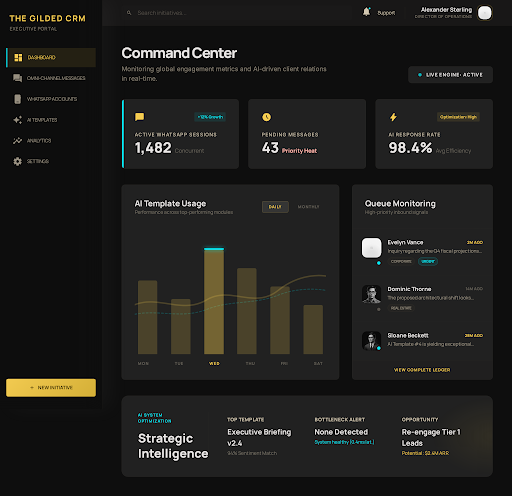
Task: Select the Monday bar in the chart
Action: point(148,317)
